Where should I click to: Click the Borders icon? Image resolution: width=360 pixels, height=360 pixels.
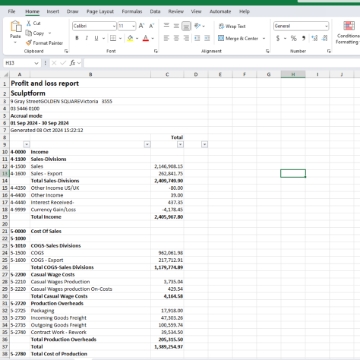click(x=113, y=38)
